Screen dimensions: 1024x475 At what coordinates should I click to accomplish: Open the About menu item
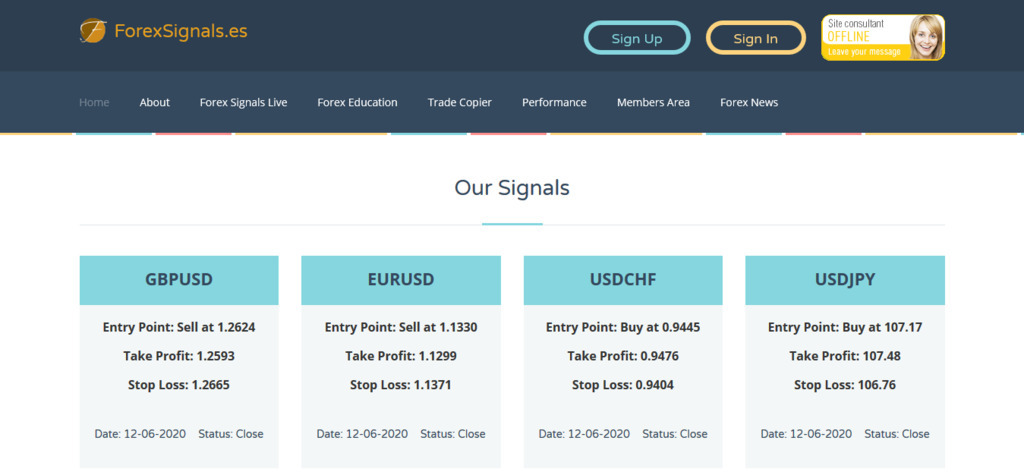[155, 102]
